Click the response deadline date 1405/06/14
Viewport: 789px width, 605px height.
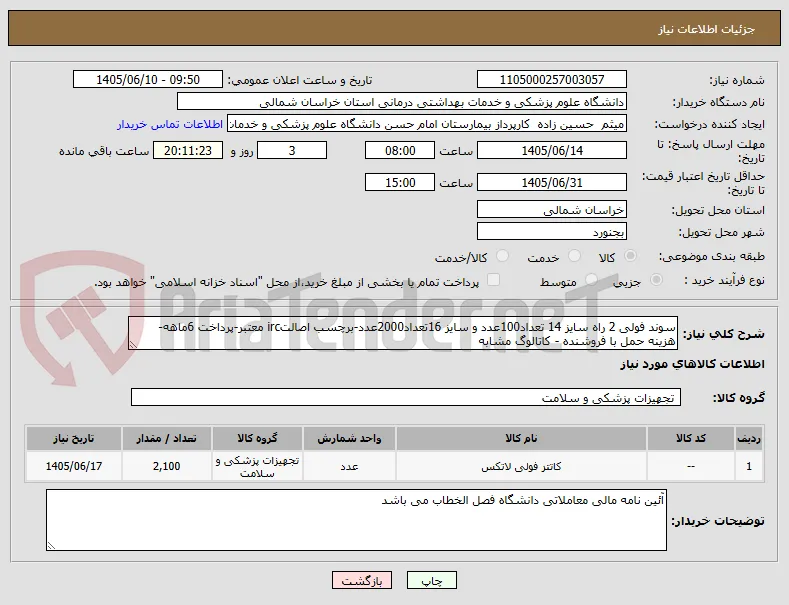[551, 150]
